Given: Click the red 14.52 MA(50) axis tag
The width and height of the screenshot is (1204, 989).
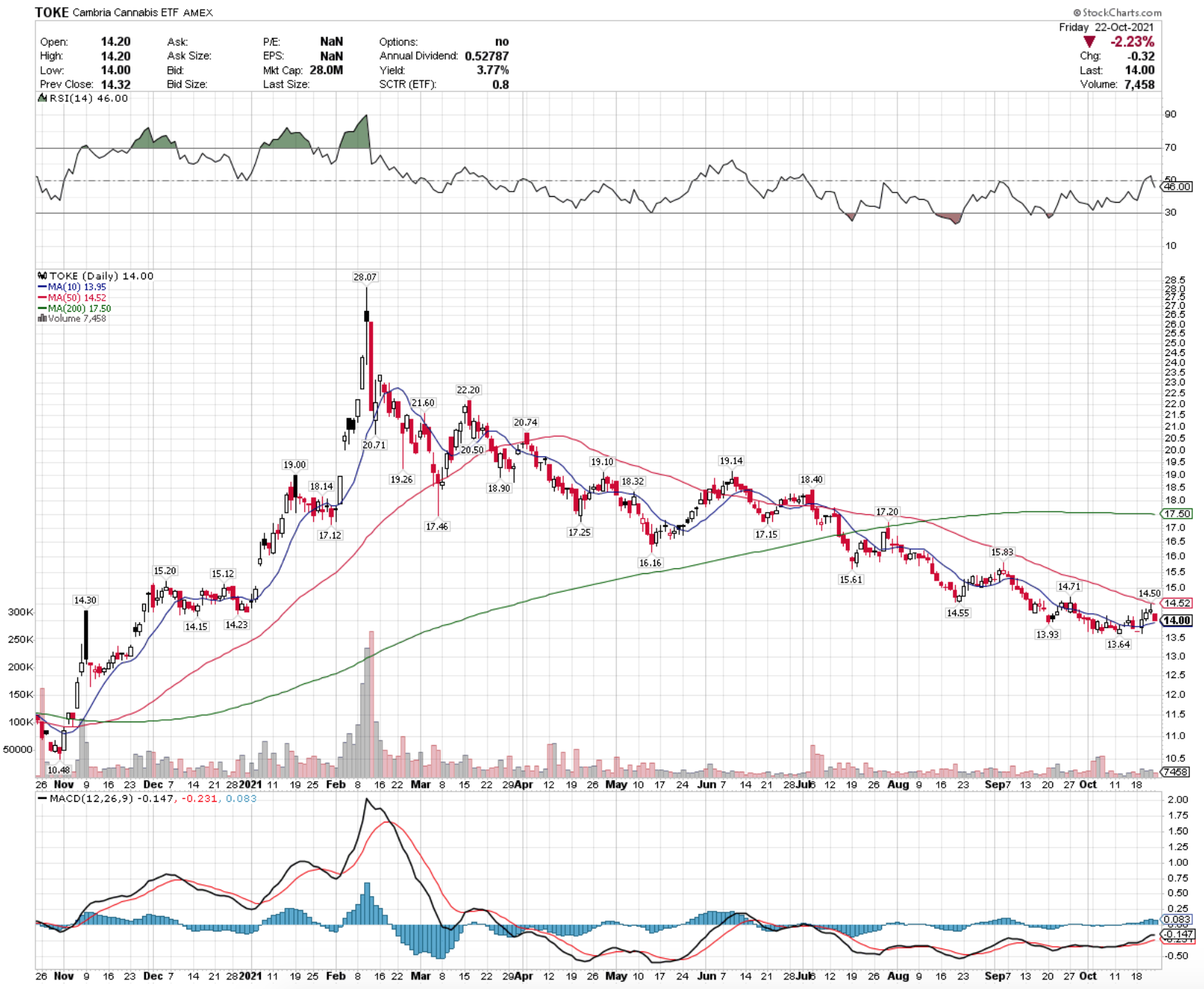Looking at the screenshot, I should 1177,603.
